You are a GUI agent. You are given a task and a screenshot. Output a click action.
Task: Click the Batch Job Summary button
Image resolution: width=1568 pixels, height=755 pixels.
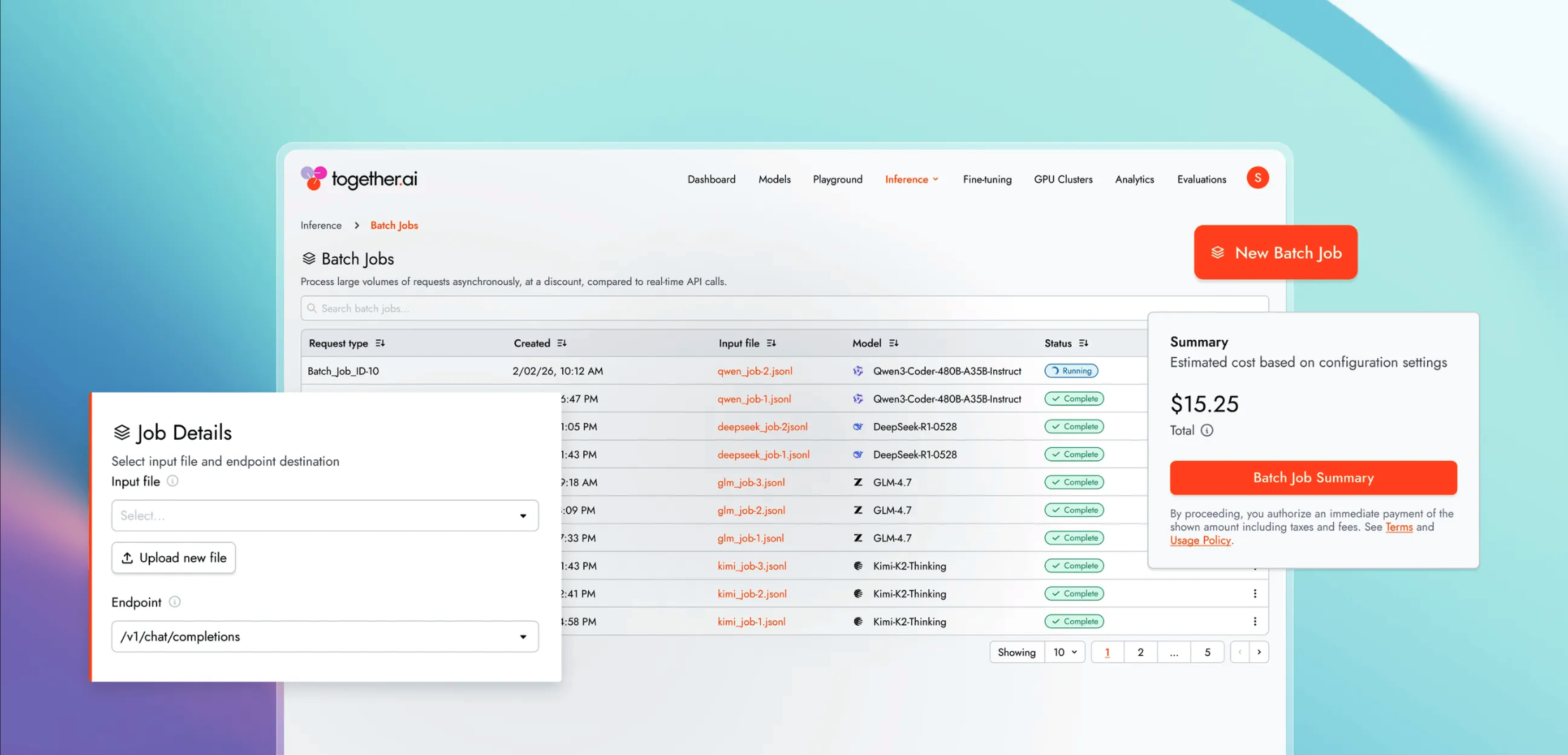pos(1313,478)
